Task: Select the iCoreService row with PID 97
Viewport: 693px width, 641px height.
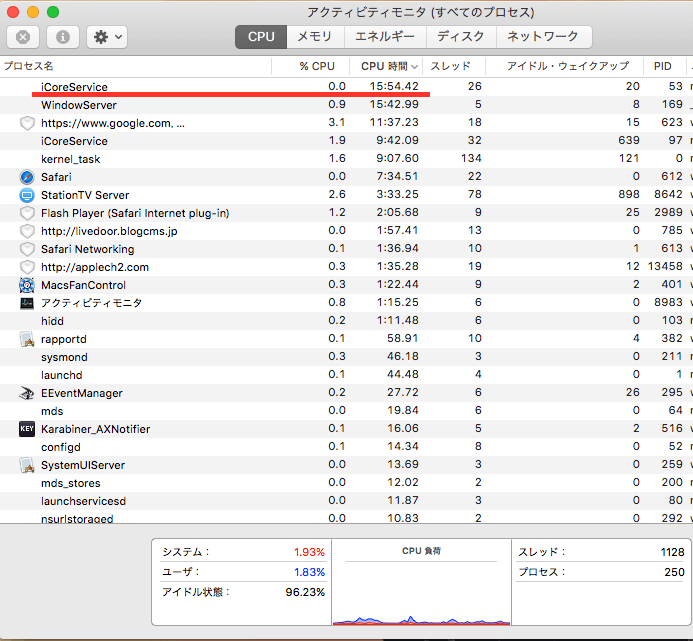Action: [346, 141]
